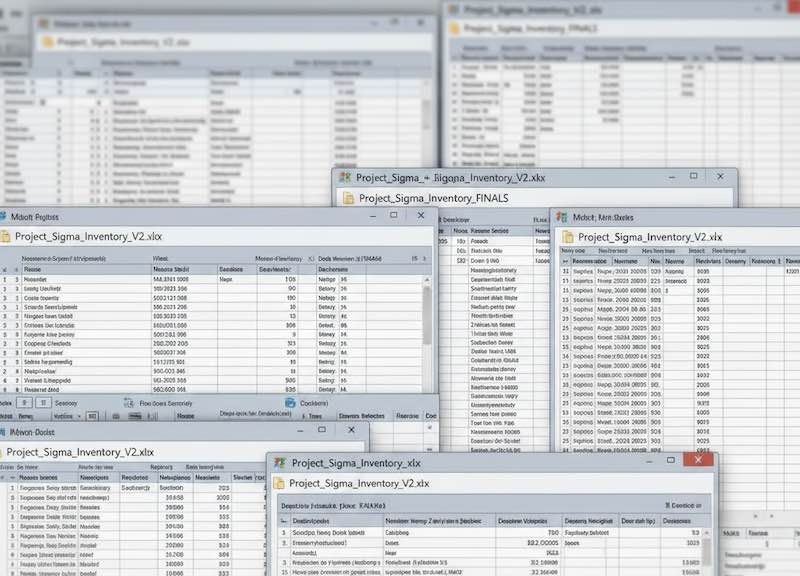Close the bottom-center window with the red X
The width and height of the screenshot is (800, 576).
698,461
